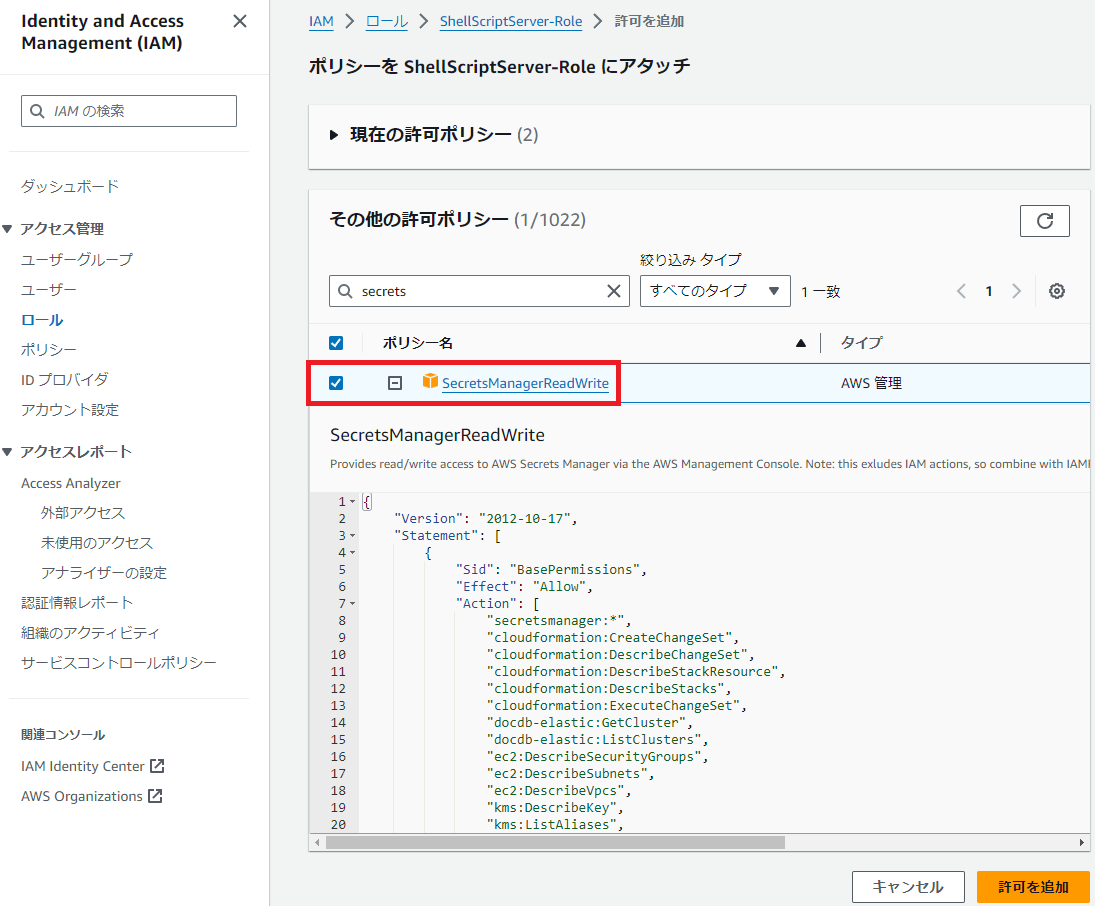Sort by ポリシー名 column
This screenshot has height=906, width=1095.
(x=418, y=343)
